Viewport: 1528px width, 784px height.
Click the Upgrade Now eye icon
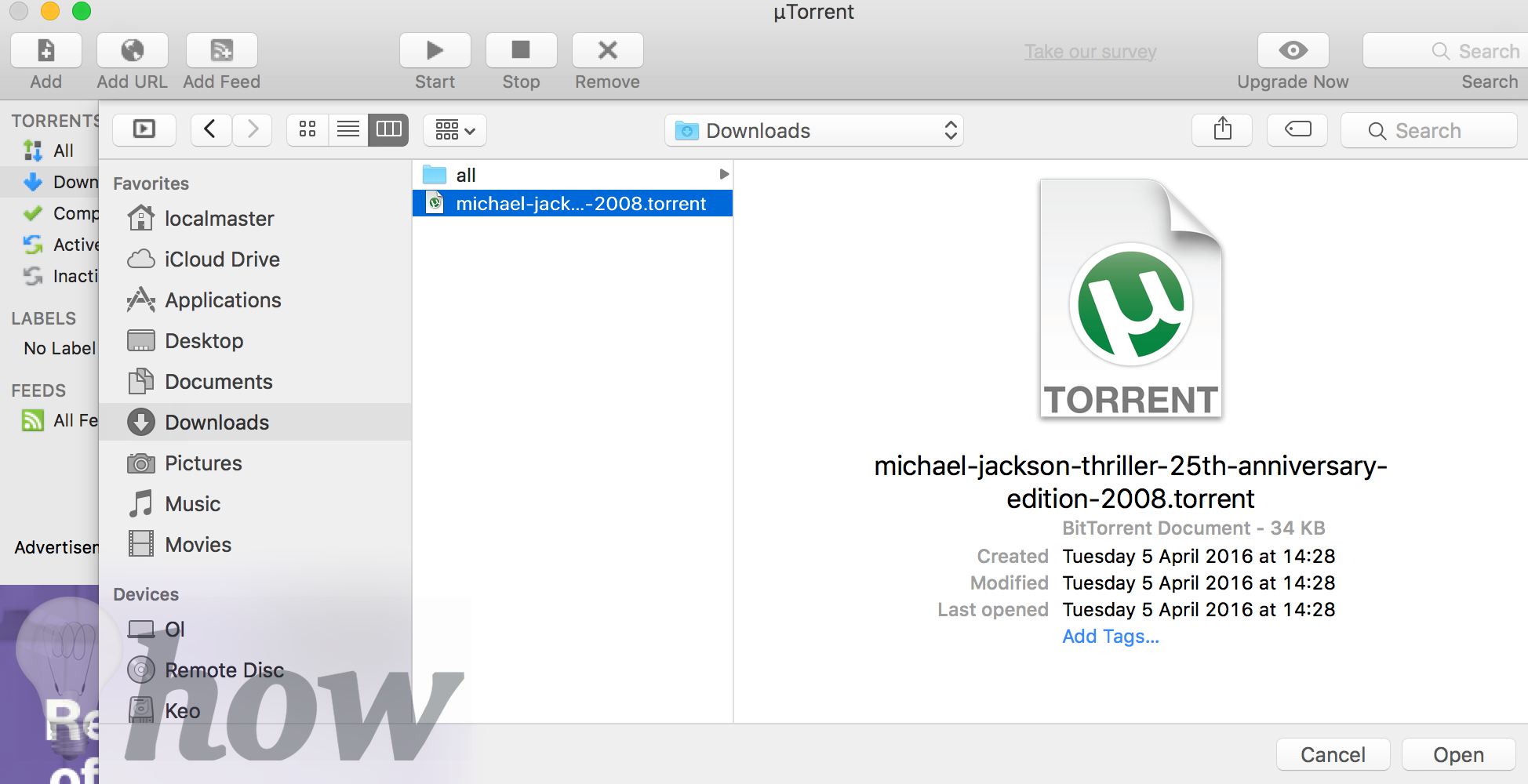(1293, 51)
